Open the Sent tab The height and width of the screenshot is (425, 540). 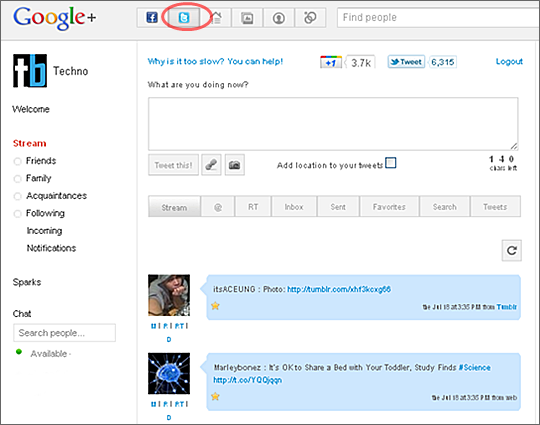[338, 207]
